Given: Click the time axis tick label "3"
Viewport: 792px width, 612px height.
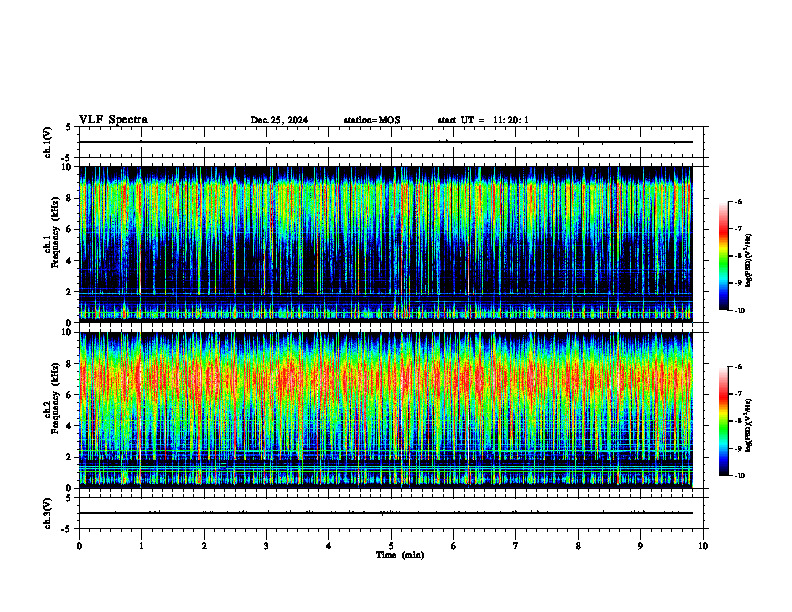Looking at the screenshot, I should tap(266, 546).
